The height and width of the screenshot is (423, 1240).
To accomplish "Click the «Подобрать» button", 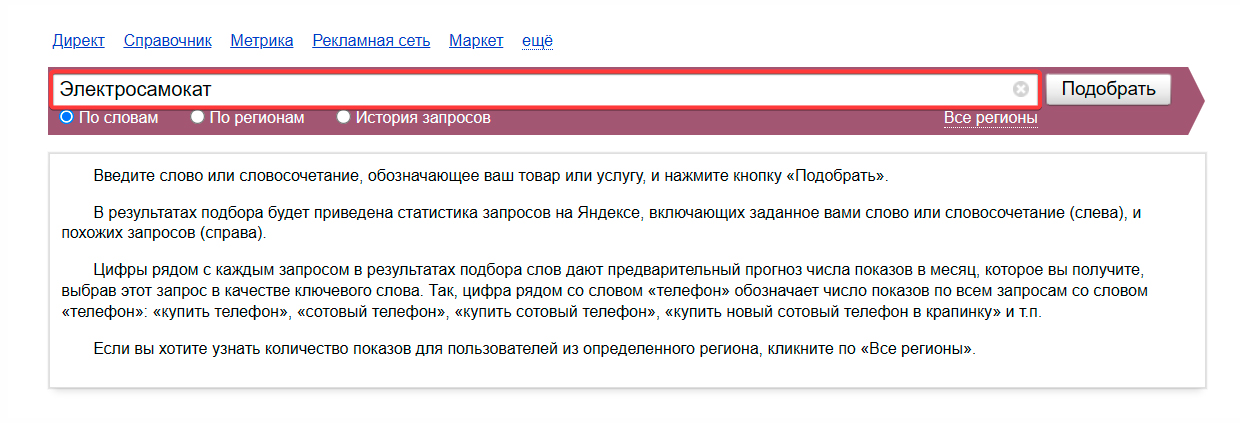I will pos(1108,89).
